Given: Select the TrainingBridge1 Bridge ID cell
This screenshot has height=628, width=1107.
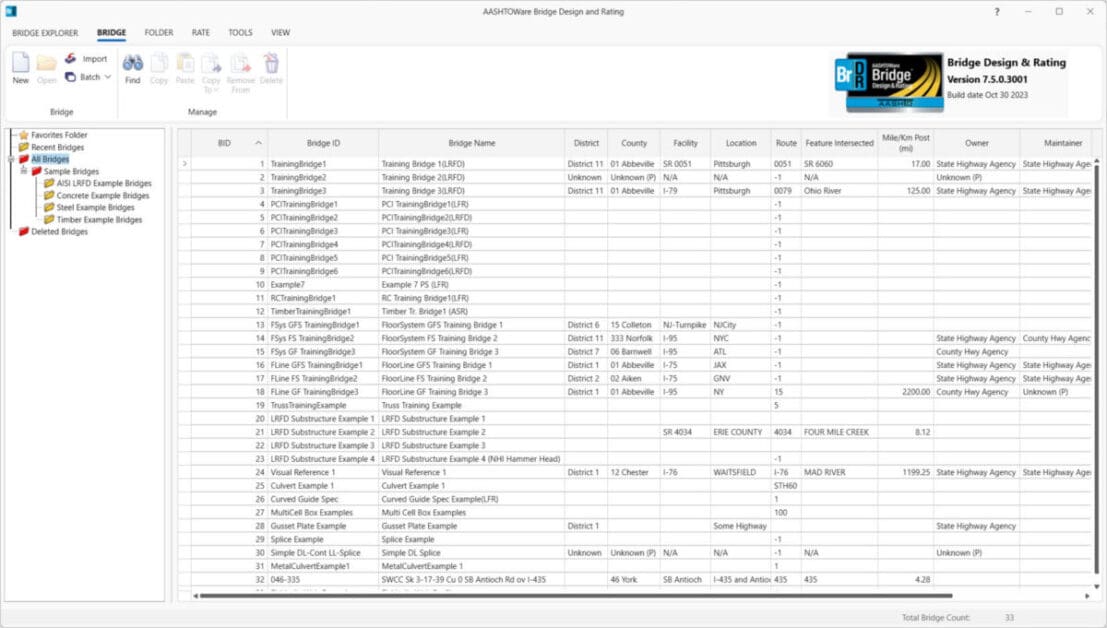Looking at the screenshot, I should tap(323, 164).
